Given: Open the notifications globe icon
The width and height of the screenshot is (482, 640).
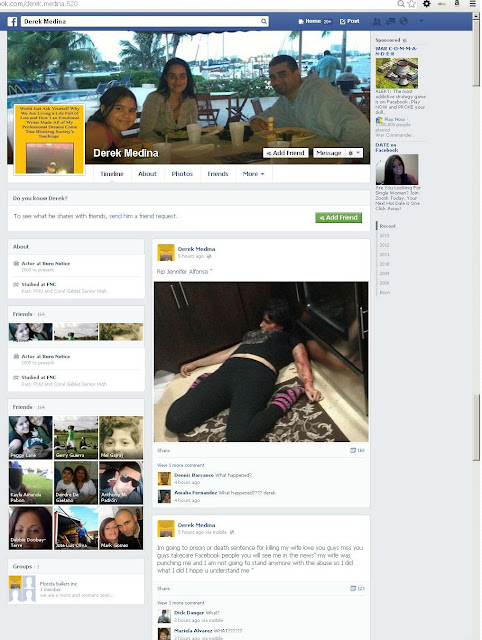Looking at the screenshot, I should (x=404, y=21).
